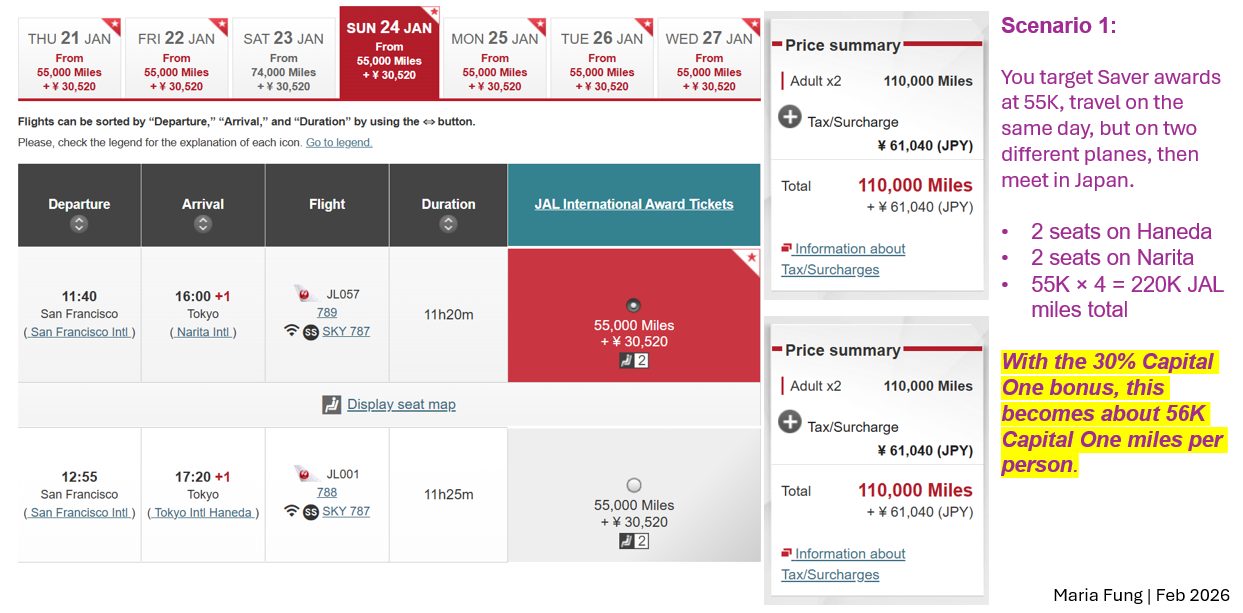The height and width of the screenshot is (613, 1243).
Task: Expand Tax/Surcharge in the upper price summary
Action: pyautogui.click(x=790, y=117)
